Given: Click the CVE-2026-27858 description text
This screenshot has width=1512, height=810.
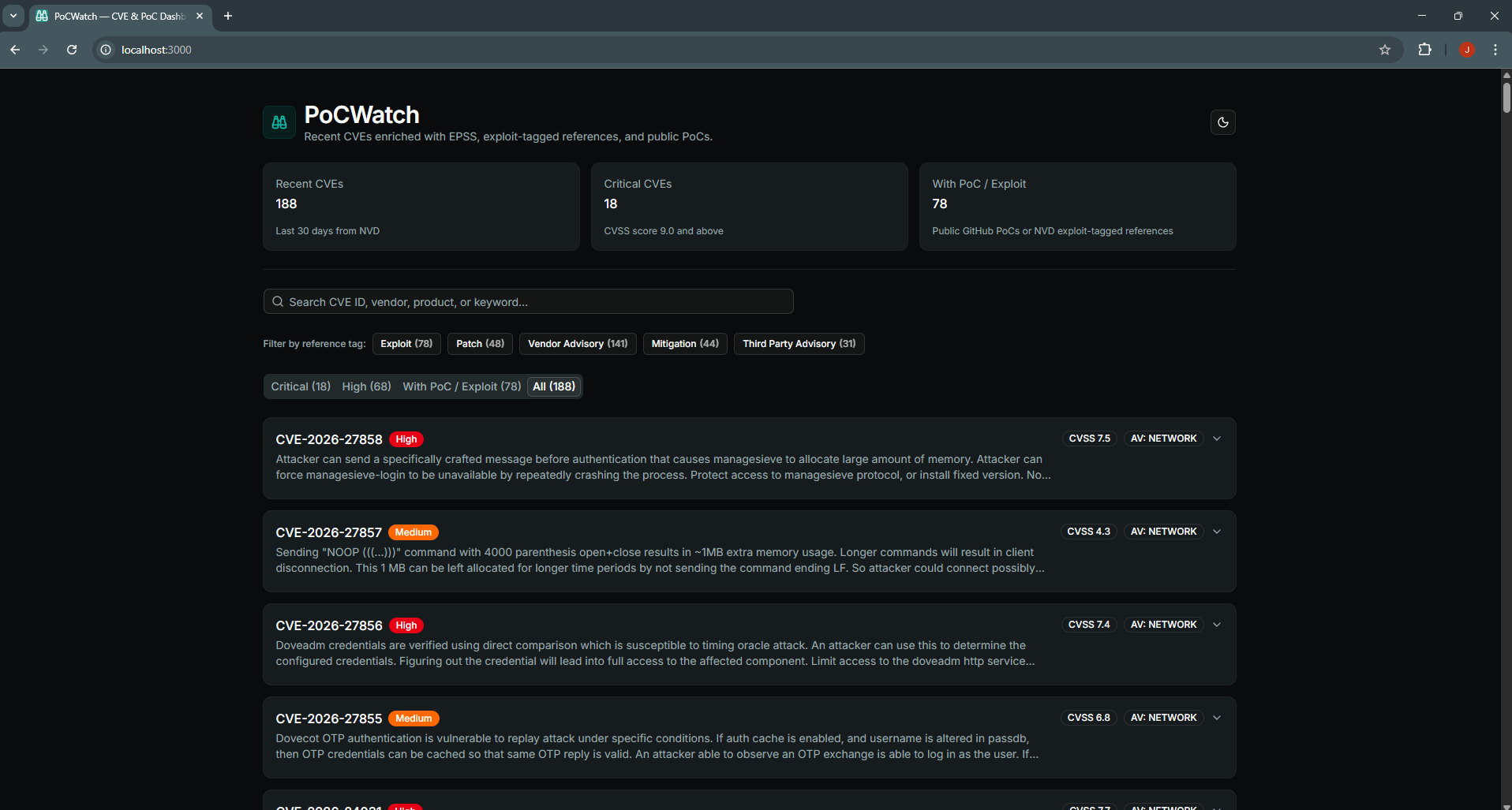Looking at the screenshot, I should click(663, 467).
